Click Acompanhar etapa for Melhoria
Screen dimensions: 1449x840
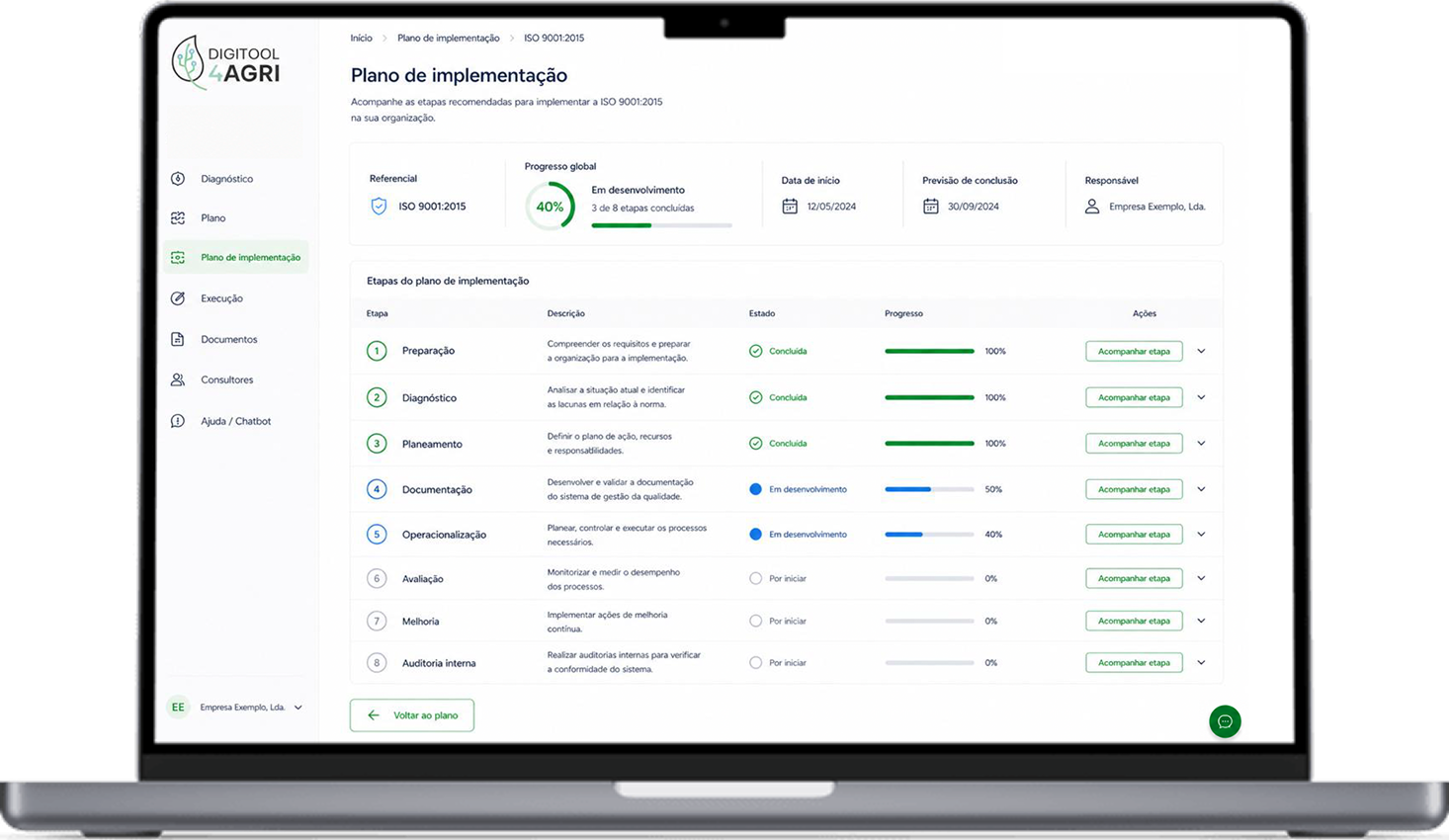pyautogui.click(x=1134, y=621)
